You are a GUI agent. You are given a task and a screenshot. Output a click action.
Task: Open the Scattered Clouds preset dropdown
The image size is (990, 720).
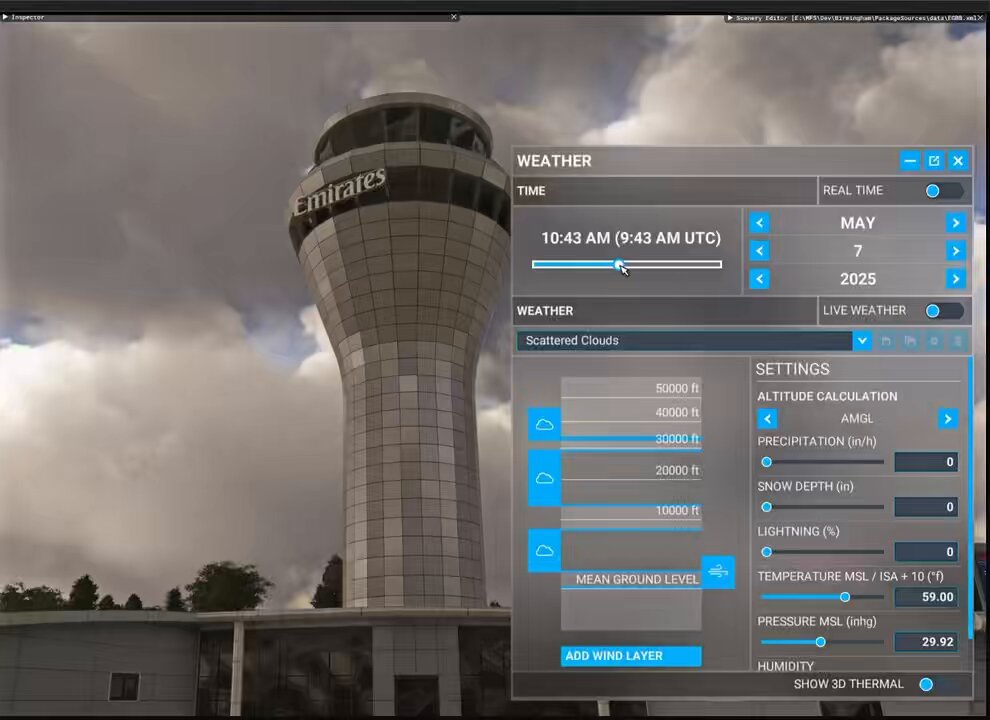click(862, 341)
